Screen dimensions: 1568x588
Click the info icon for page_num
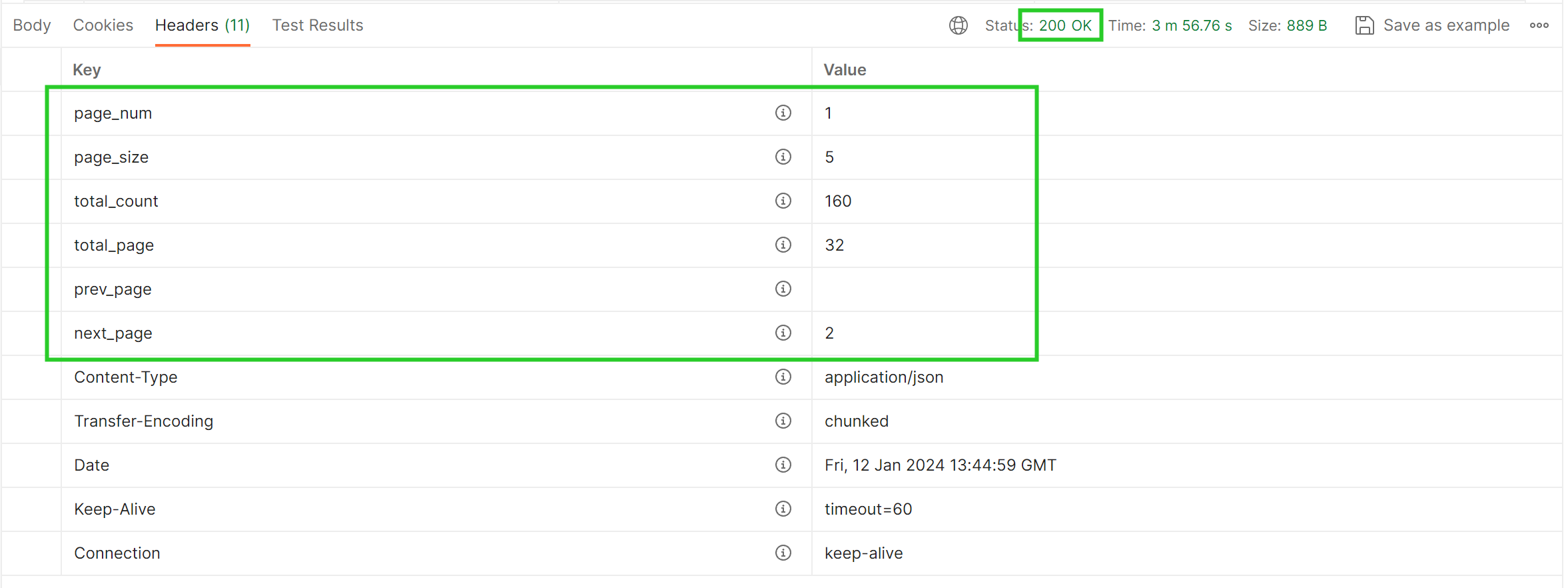[x=783, y=113]
